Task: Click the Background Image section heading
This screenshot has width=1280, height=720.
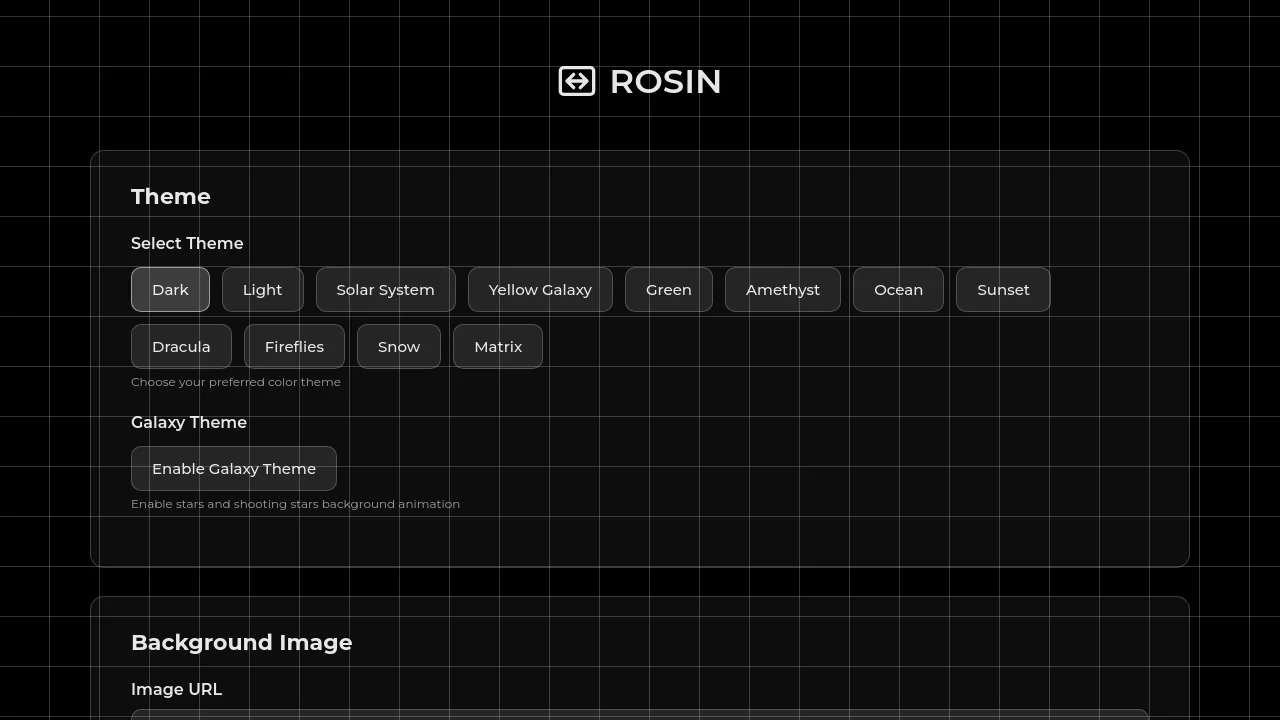Action: (241, 643)
